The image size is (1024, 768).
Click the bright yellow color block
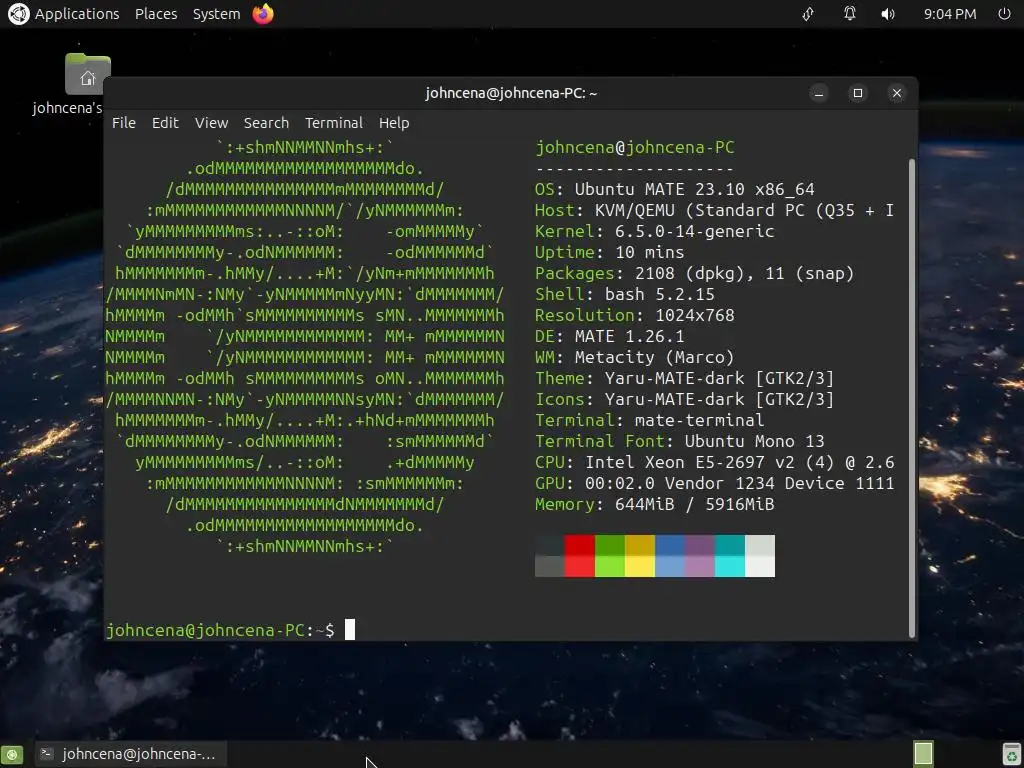click(x=640, y=566)
